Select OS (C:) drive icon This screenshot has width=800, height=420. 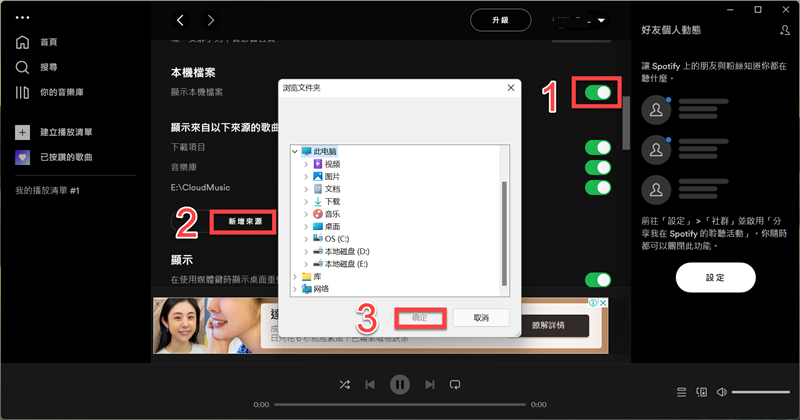point(318,238)
